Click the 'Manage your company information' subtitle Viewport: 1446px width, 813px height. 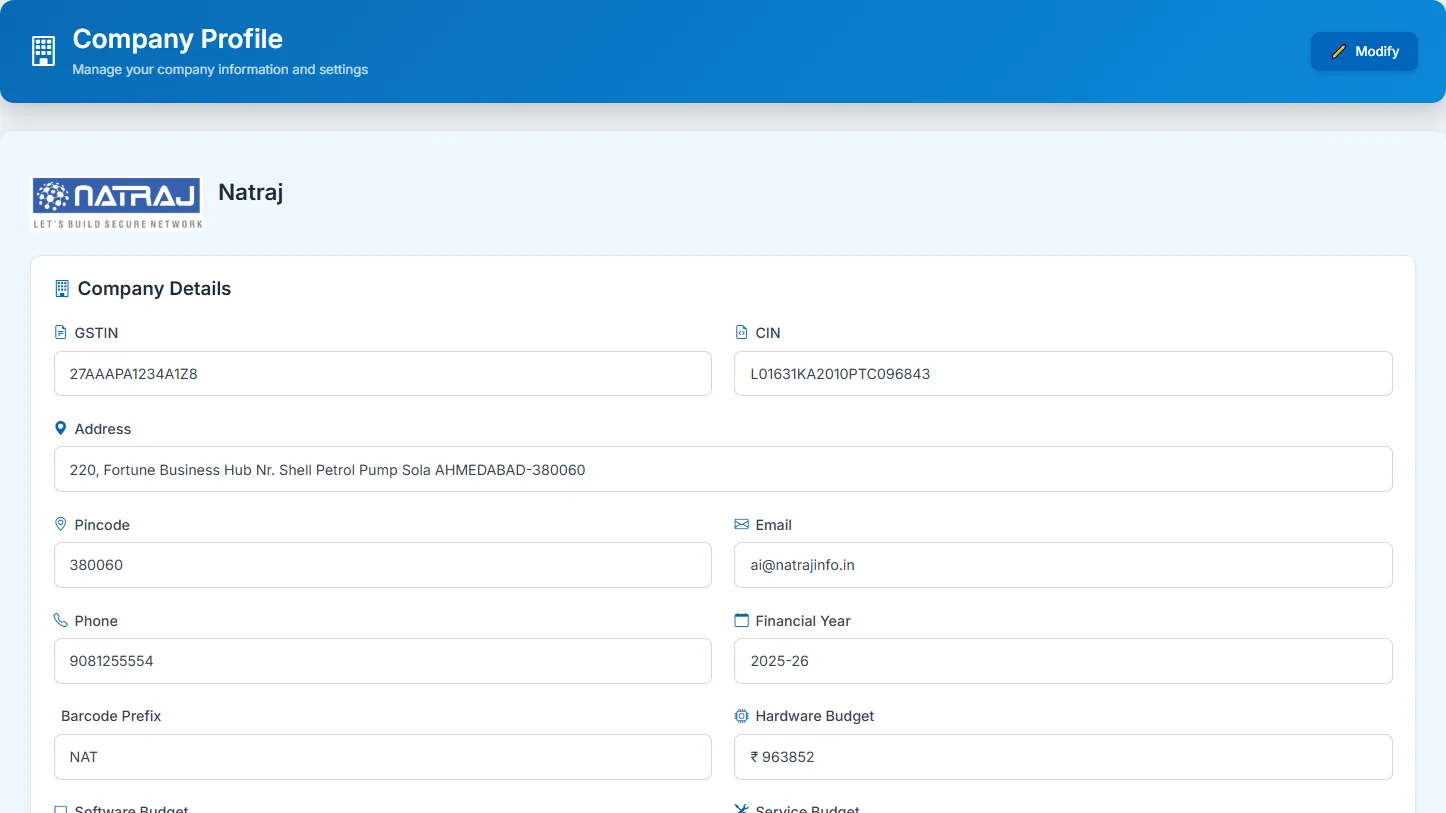point(220,70)
